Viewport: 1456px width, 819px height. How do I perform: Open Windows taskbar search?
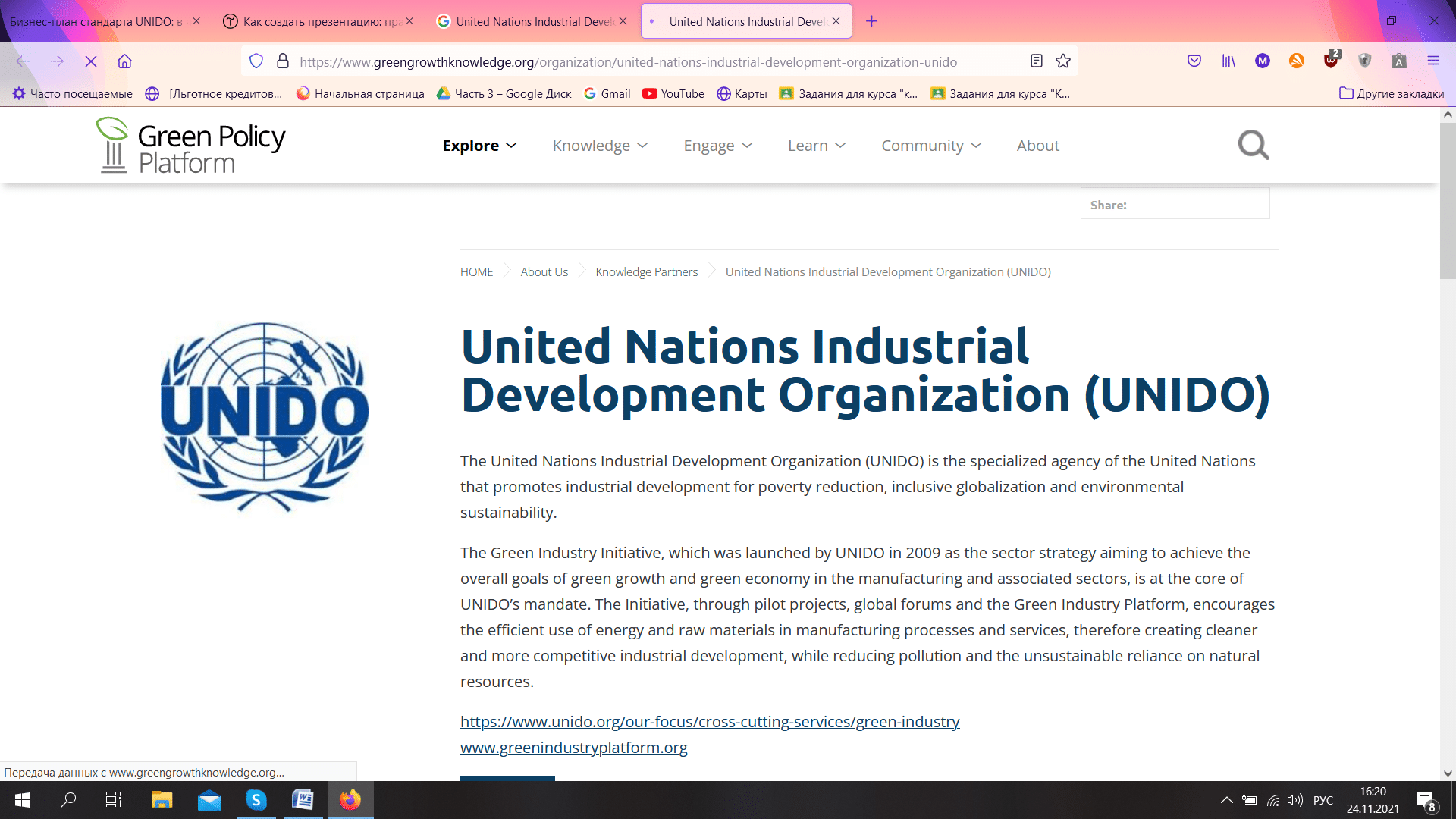(x=68, y=800)
